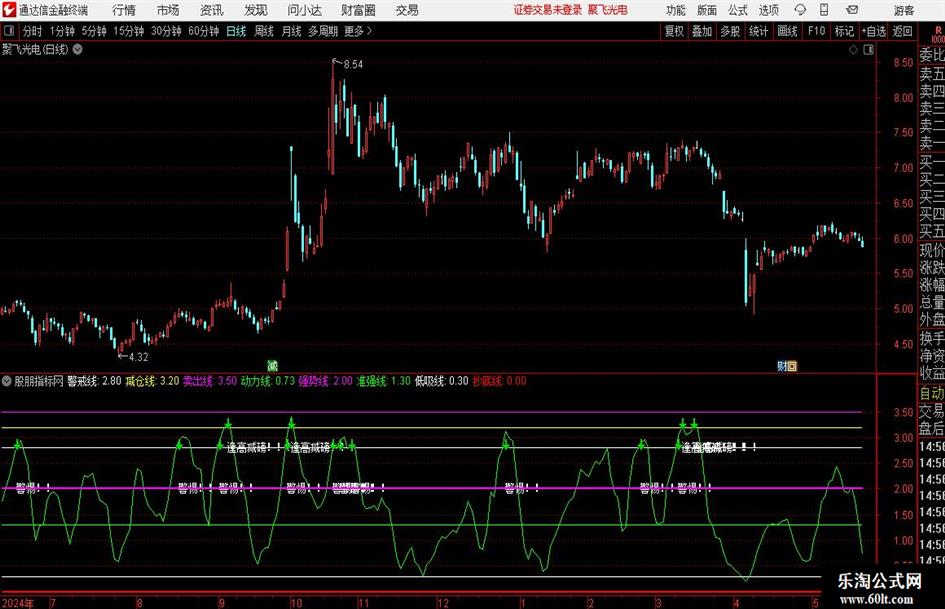Open the 问小达 menu
This screenshot has width=945, height=609.
[304, 10]
